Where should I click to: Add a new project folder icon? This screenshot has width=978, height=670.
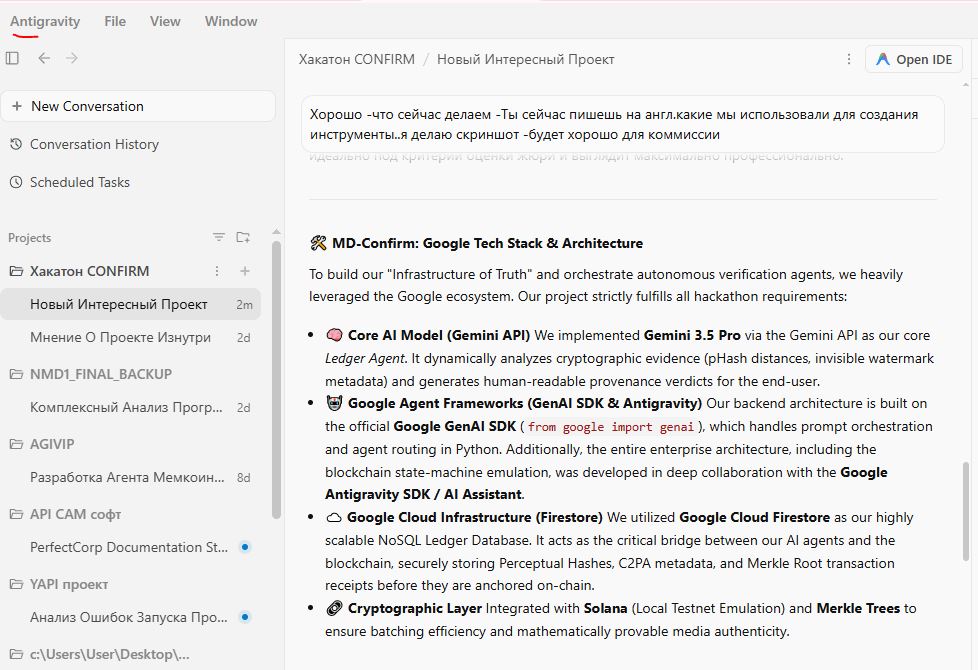point(243,237)
